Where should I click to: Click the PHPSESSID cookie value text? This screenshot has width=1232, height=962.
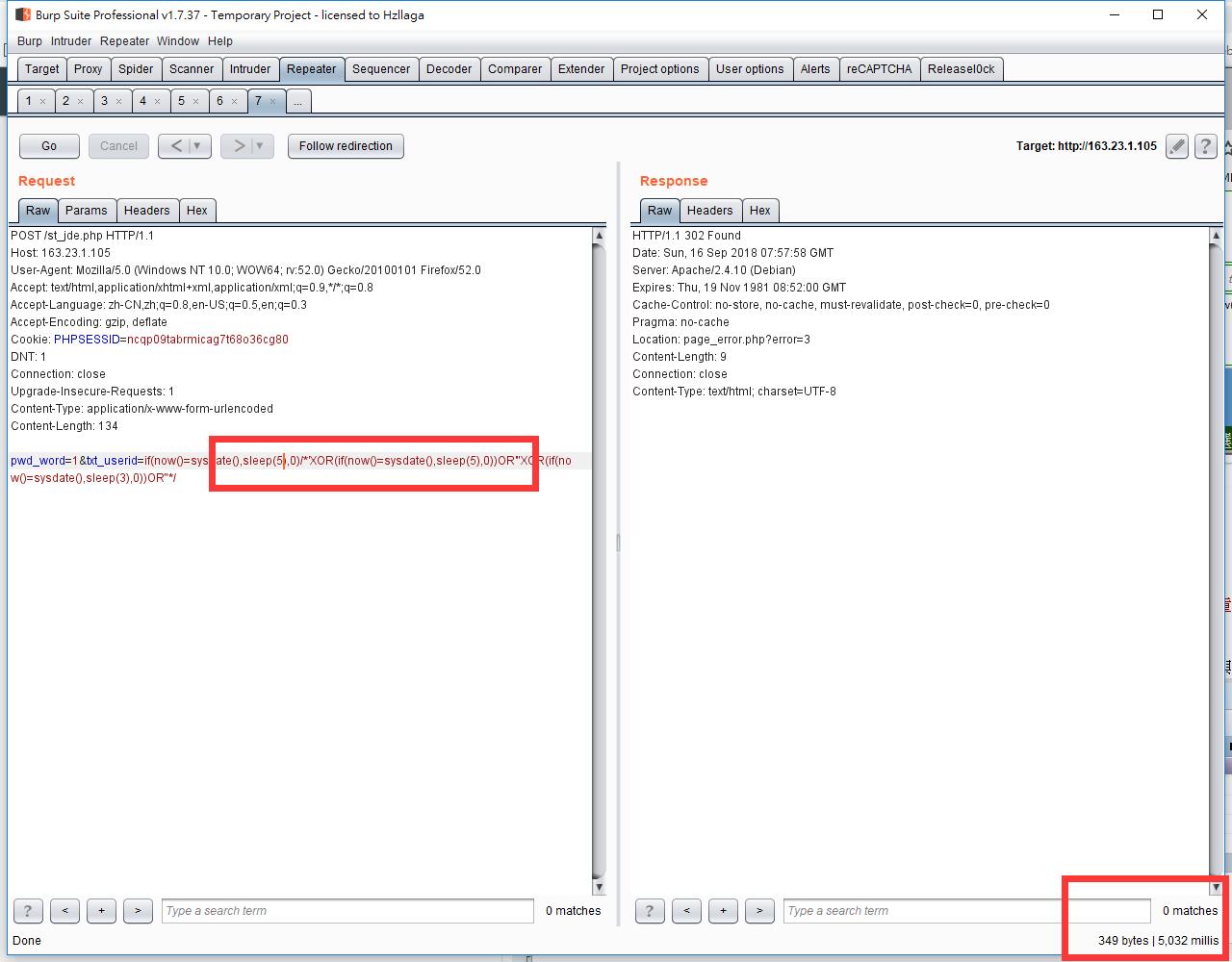click(208, 340)
